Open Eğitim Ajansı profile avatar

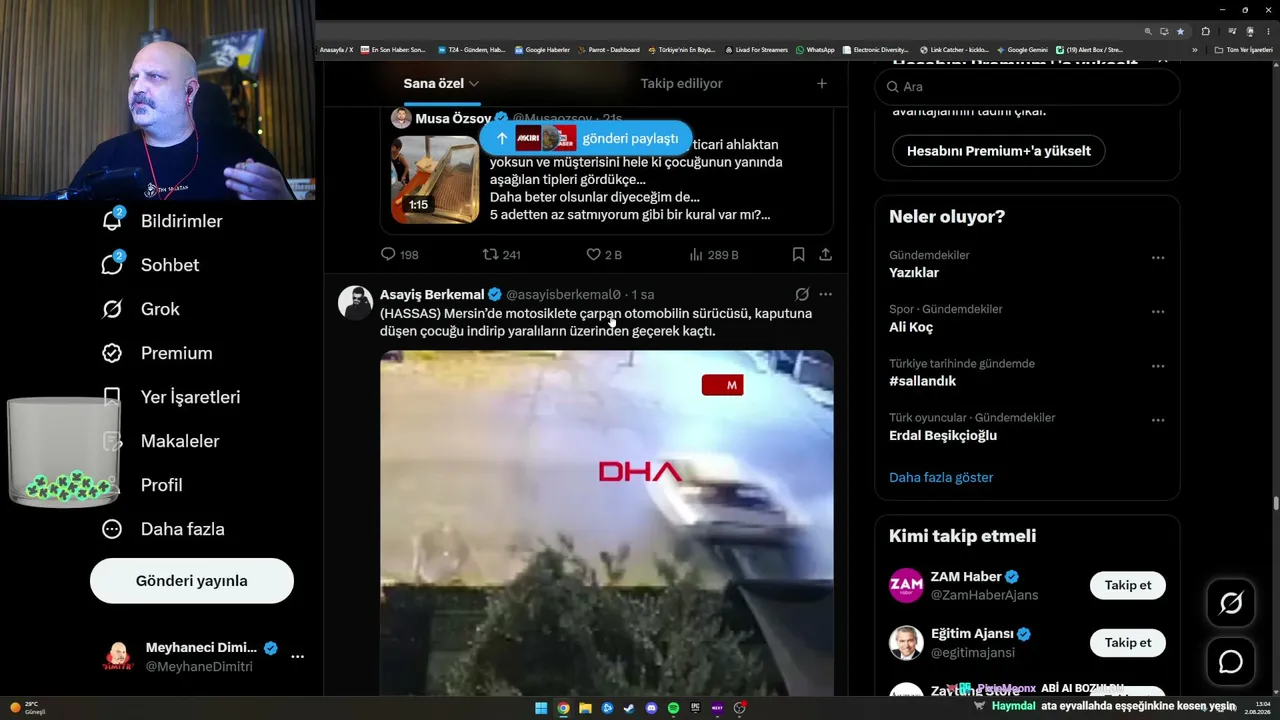tap(906, 643)
